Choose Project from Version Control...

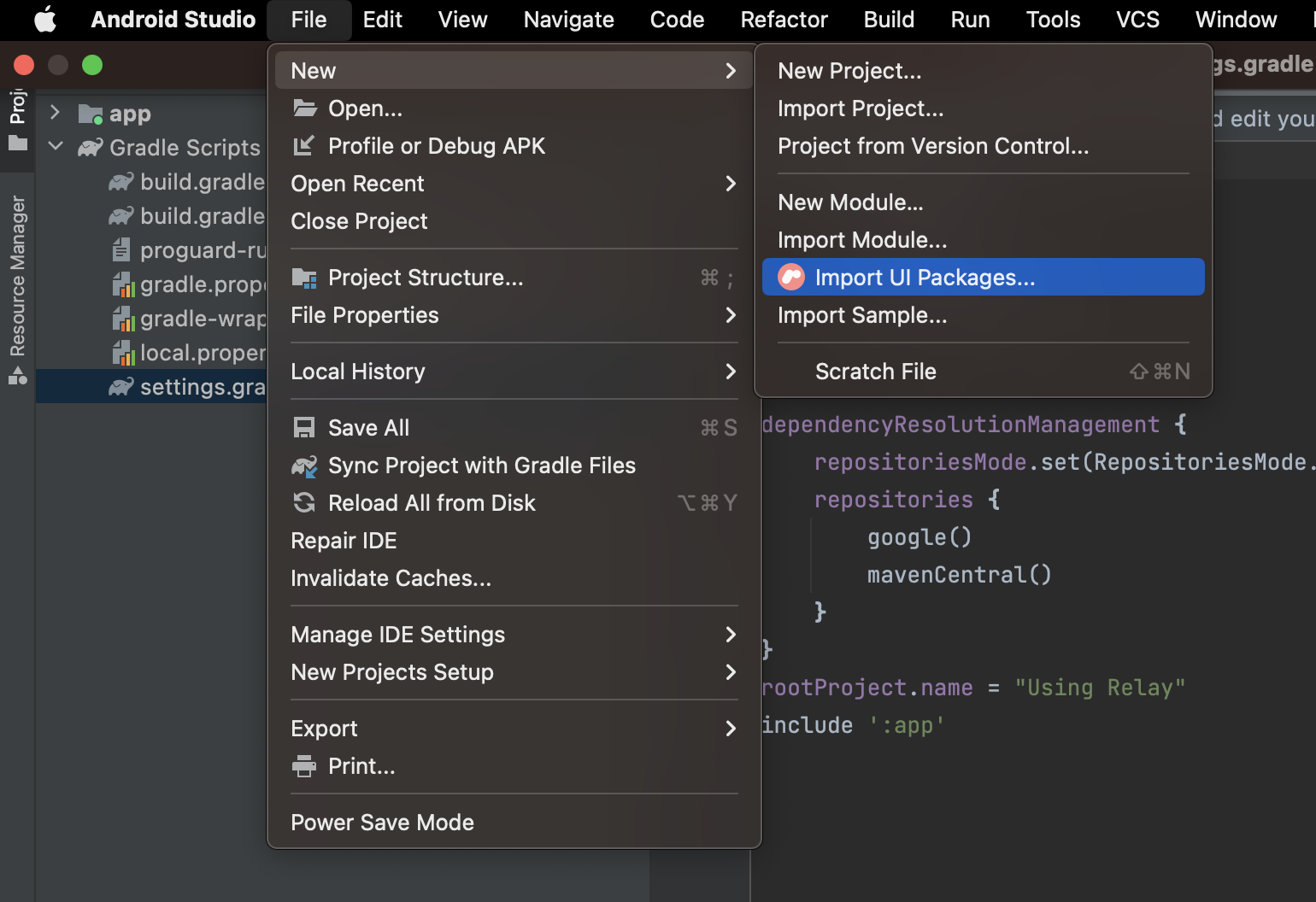(x=983, y=146)
